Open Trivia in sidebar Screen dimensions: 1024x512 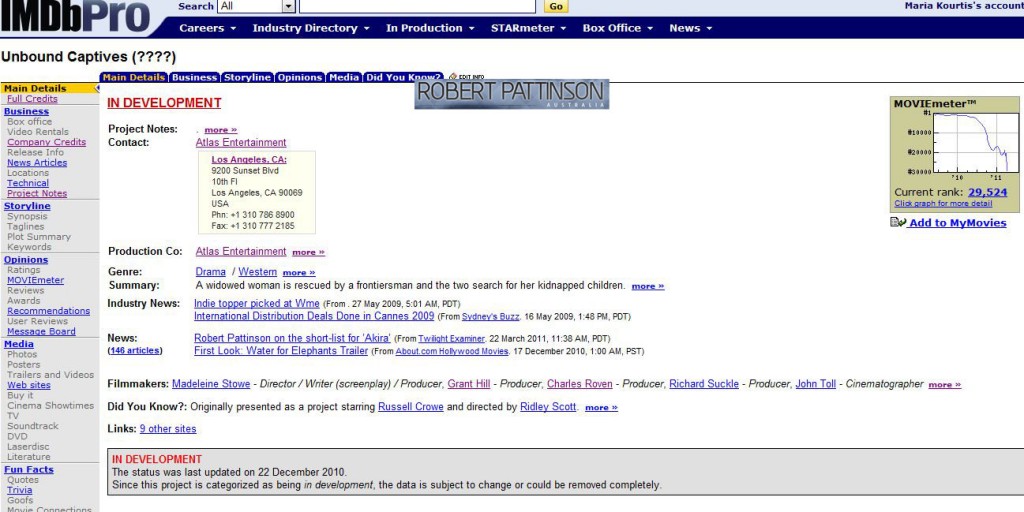tap(20, 490)
